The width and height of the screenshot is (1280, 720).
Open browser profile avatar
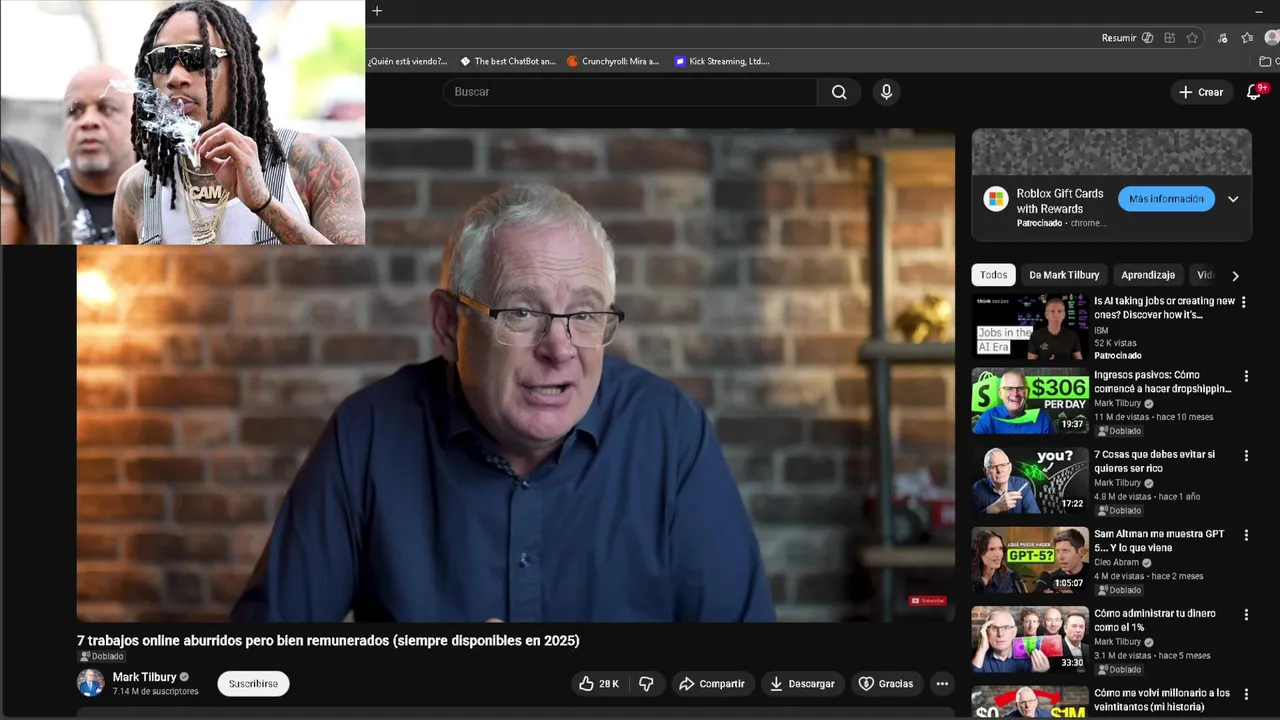[x=1272, y=38]
